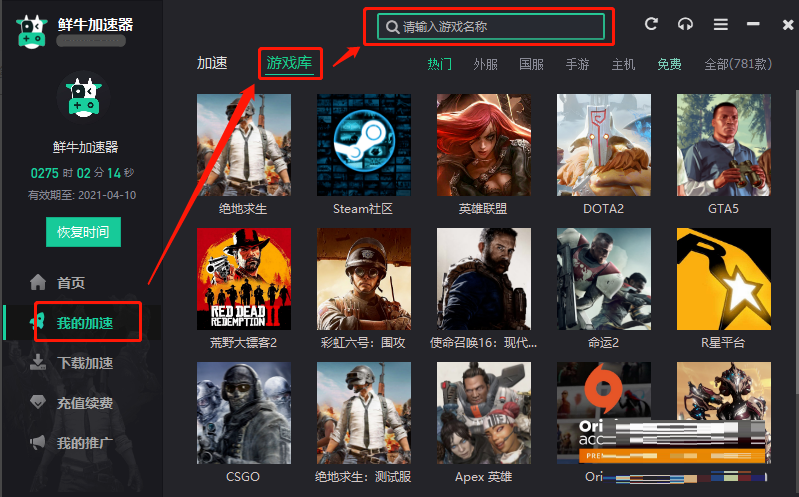This screenshot has height=497, width=799.
Task: Click the home icon beside 首页
Action: (x=38, y=282)
